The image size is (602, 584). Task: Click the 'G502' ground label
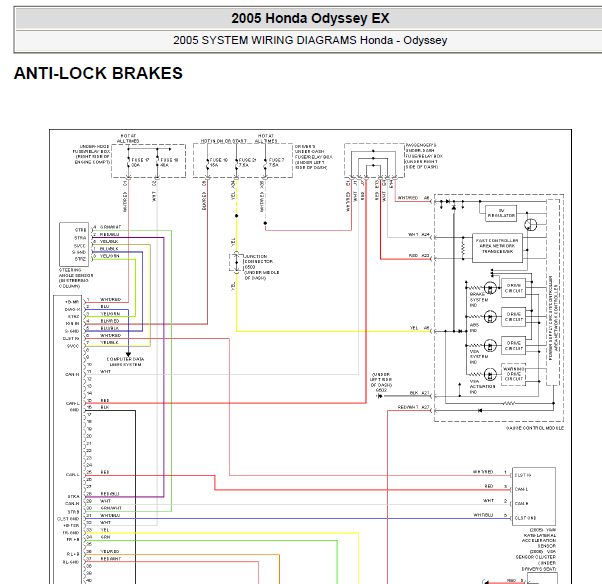point(381,390)
